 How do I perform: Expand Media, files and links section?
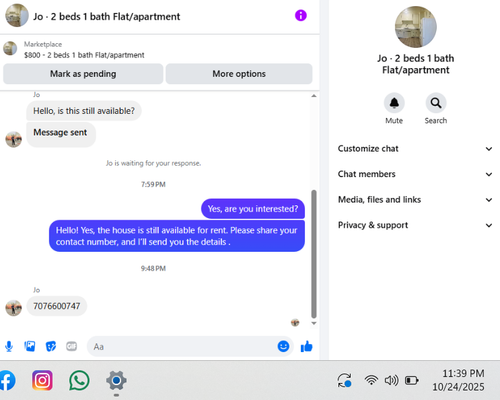tap(415, 200)
